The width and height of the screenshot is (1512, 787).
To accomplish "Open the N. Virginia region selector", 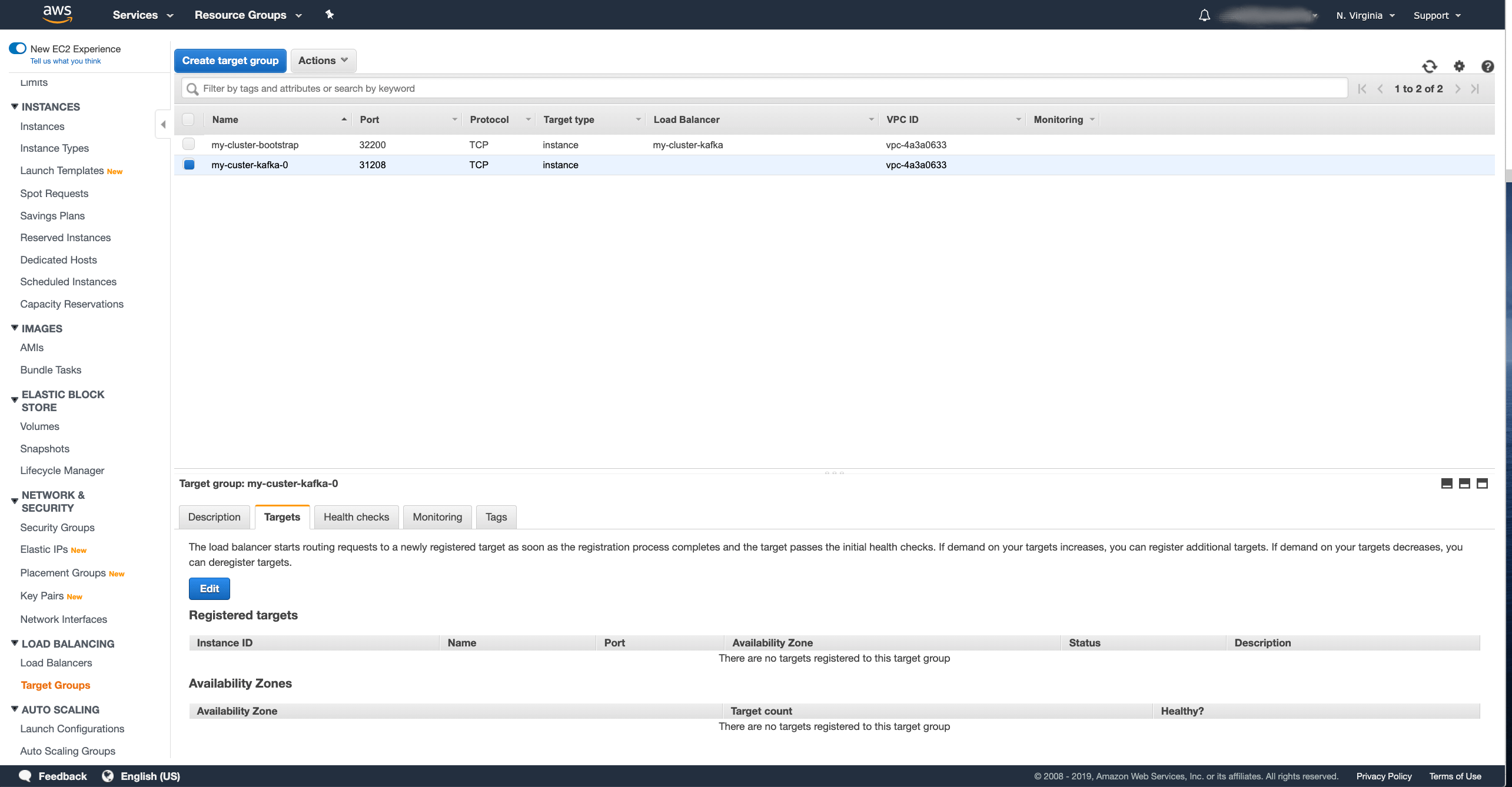I will 1365,15.
